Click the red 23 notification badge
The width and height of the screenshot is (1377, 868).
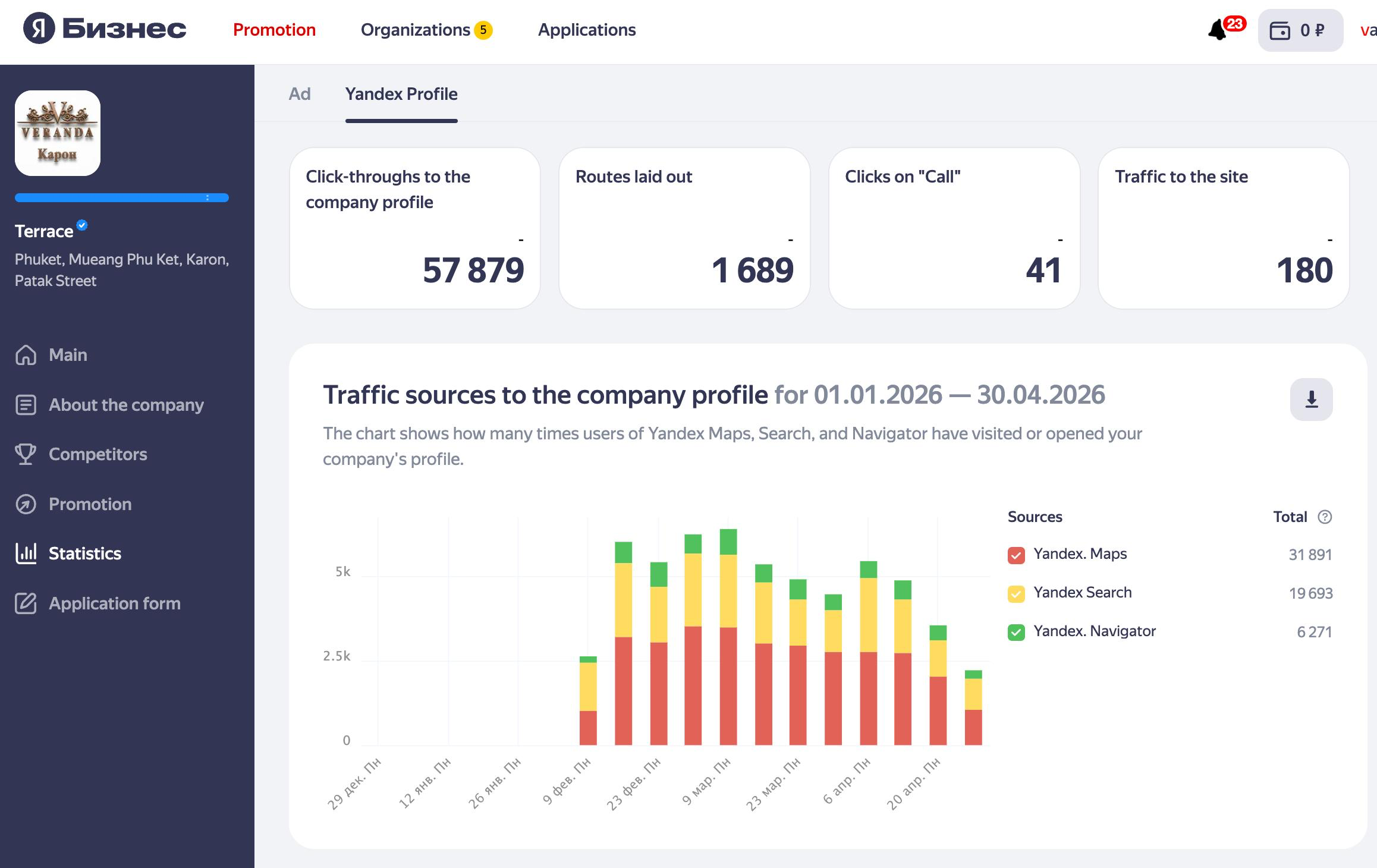point(1234,23)
